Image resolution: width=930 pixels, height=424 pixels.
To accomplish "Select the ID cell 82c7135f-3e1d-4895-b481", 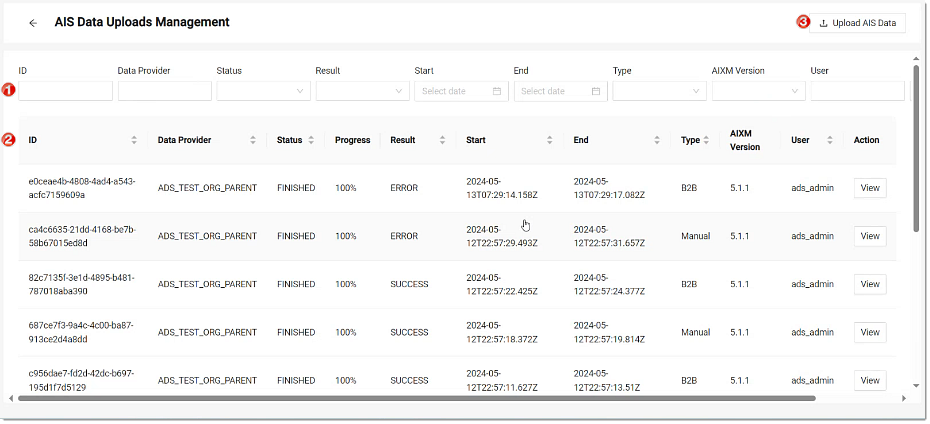I will pyautogui.click(x=82, y=284).
